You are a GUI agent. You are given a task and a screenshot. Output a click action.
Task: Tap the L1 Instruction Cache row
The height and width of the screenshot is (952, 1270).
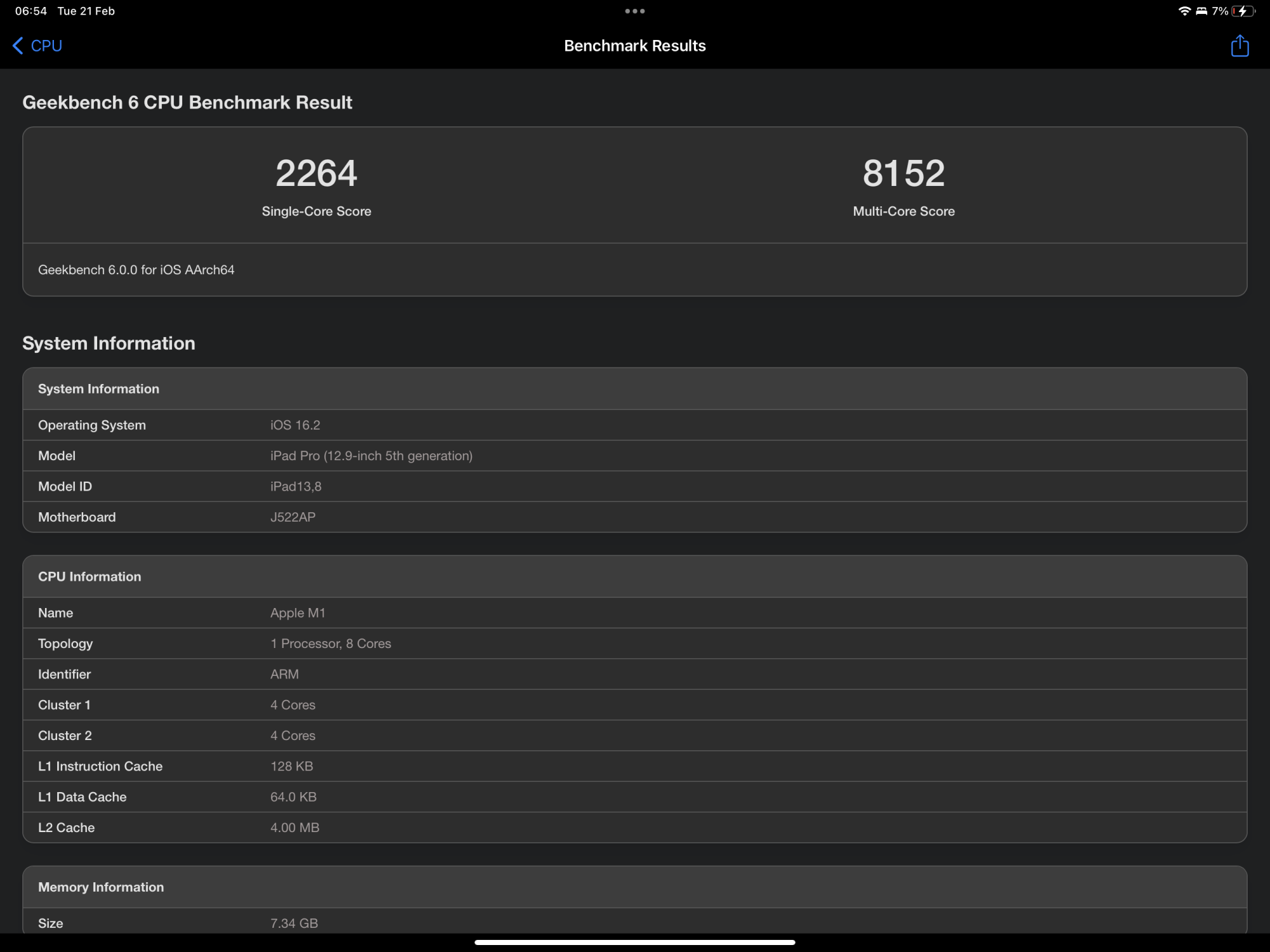(x=634, y=766)
